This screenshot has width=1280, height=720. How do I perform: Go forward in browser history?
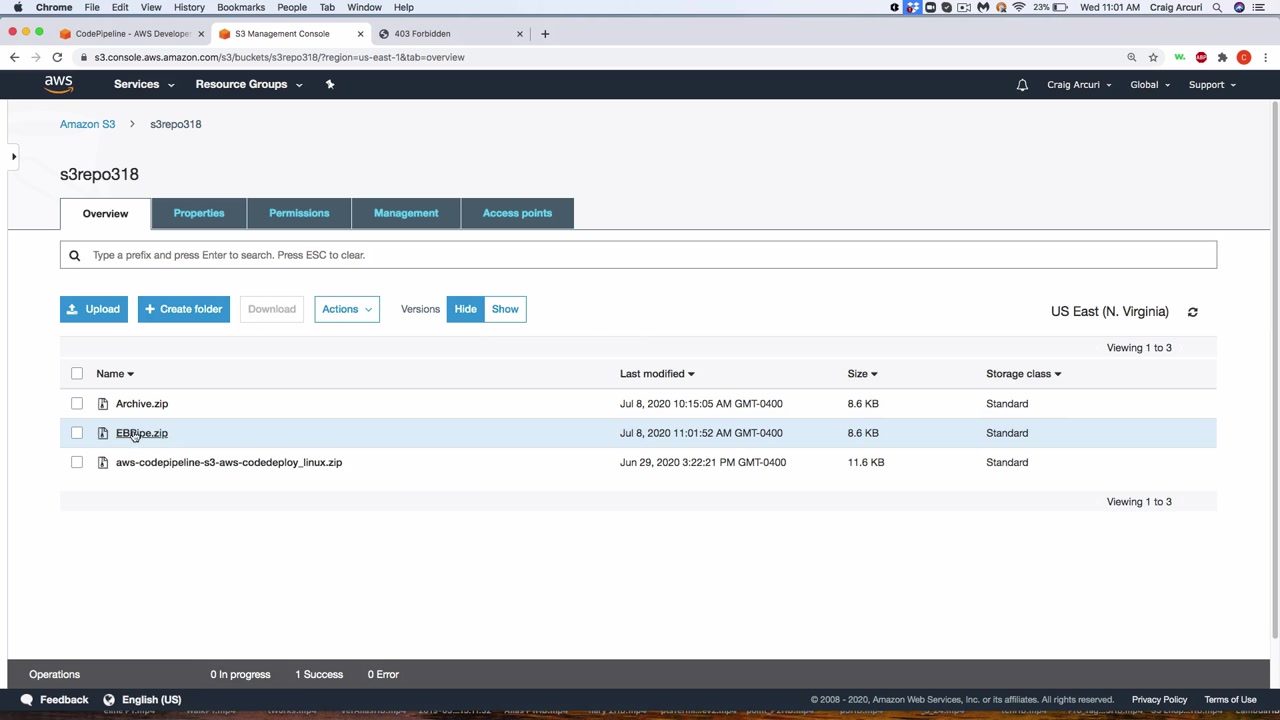(x=36, y=57)
